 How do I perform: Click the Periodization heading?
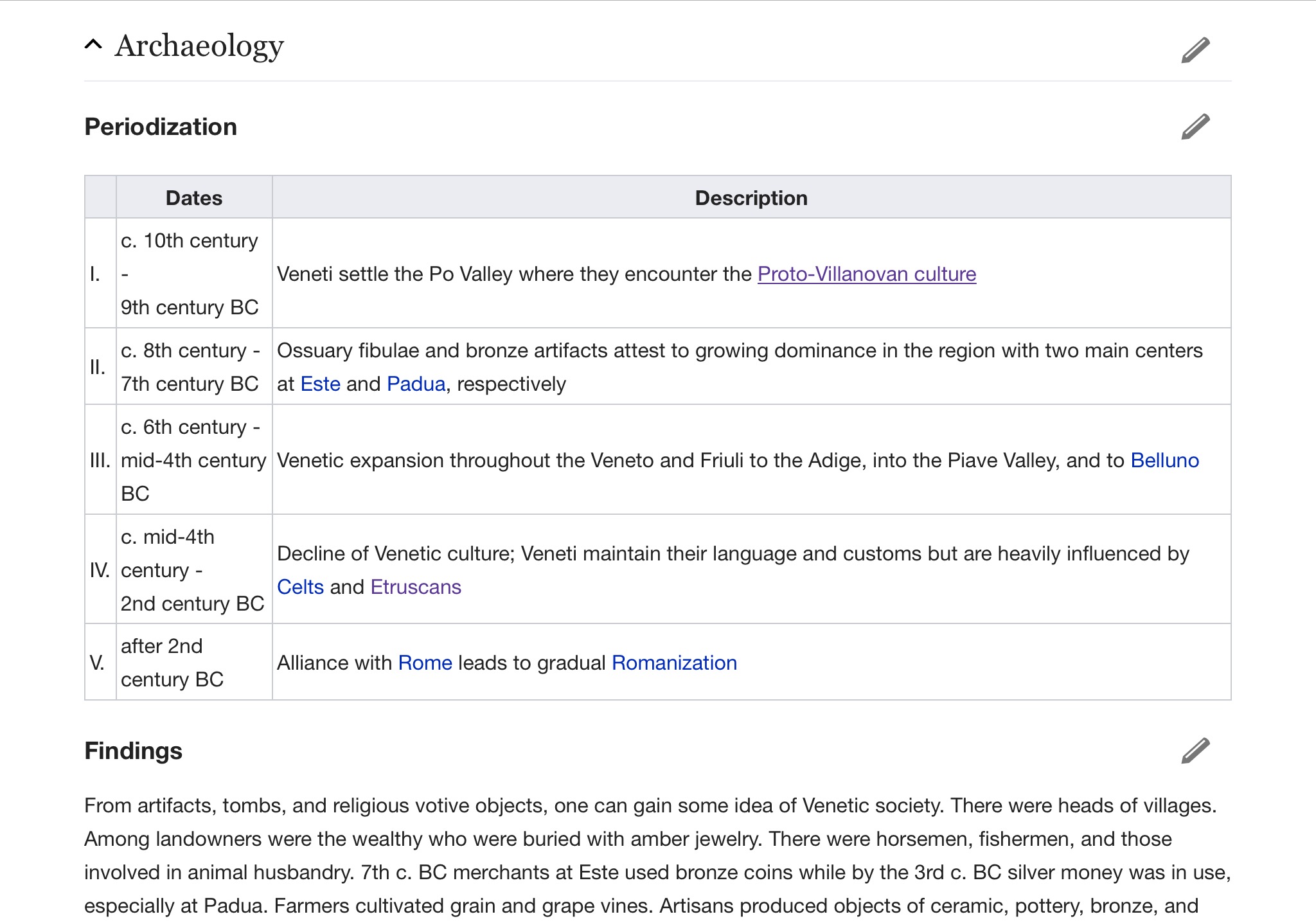(161, 127)
